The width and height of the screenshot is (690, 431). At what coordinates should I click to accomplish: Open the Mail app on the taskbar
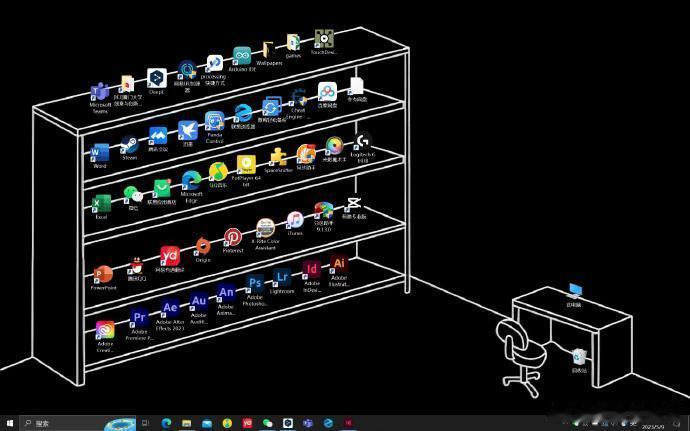pos(207,424)
